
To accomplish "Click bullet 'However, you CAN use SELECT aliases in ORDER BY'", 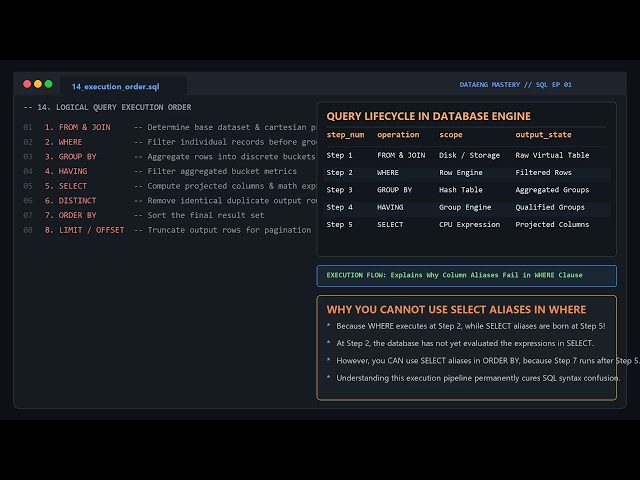I will [x=488, y=361].
